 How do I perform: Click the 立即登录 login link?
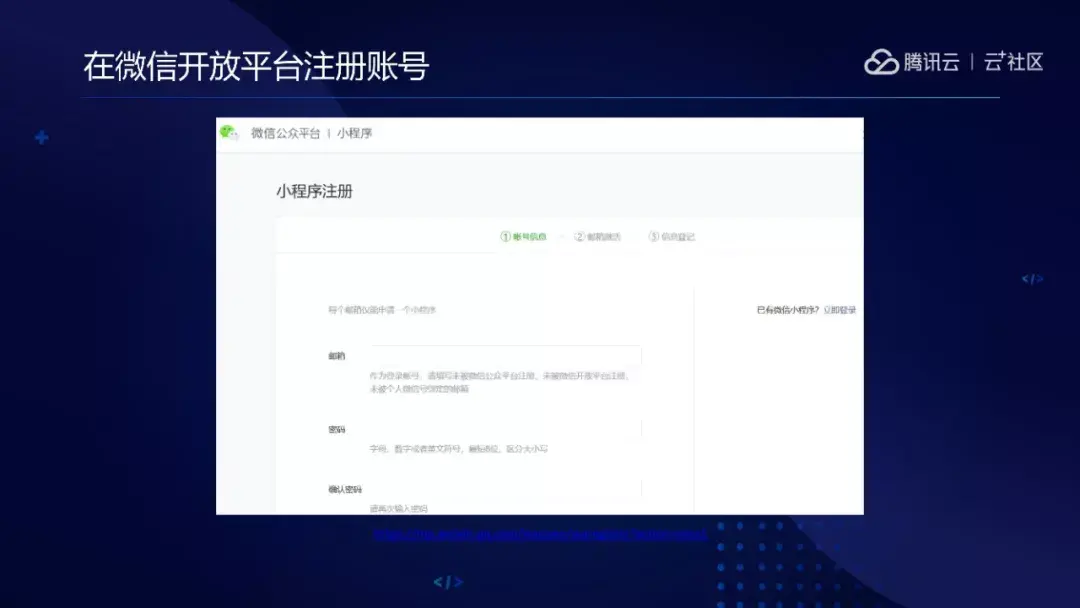(x=840, y=311)
